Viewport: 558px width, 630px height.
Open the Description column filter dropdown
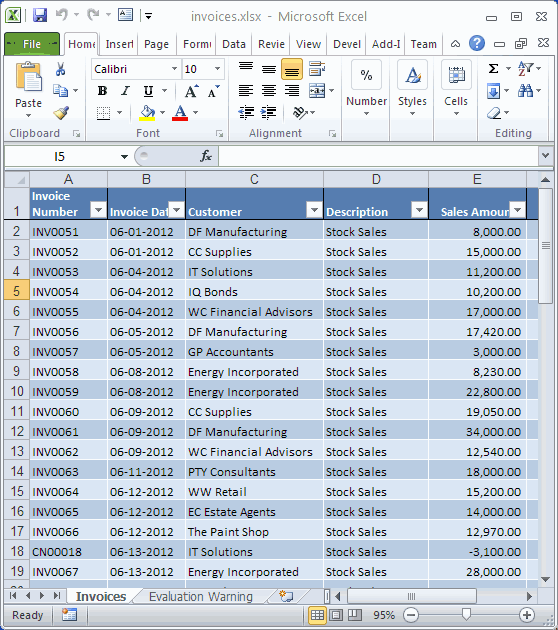[419, 210]
